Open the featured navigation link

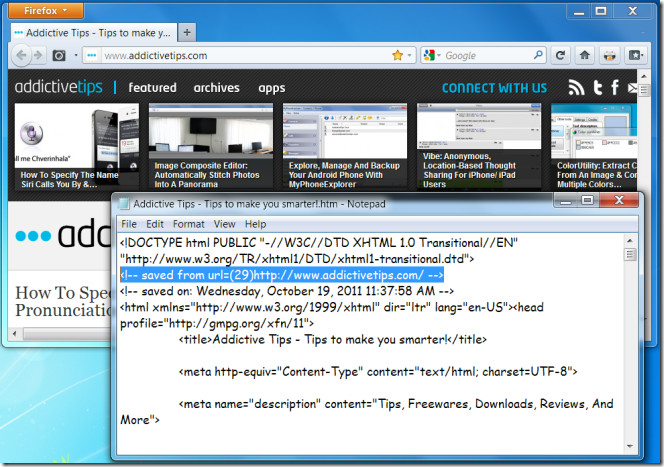[x=152, y=88]
